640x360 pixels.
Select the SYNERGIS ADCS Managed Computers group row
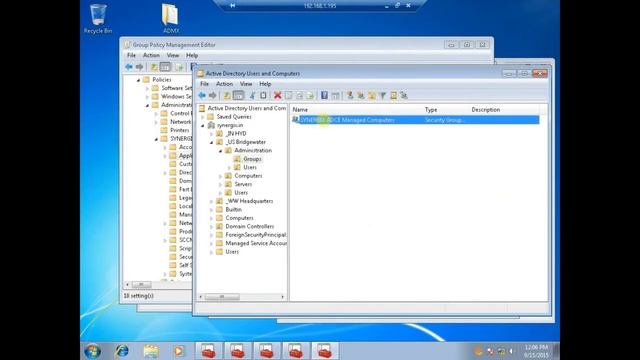415,120
